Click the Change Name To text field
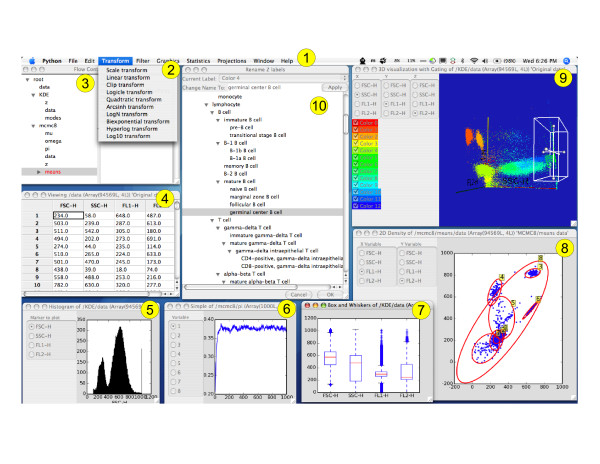This screenshot has width=600, height=464. coord(274,88)
